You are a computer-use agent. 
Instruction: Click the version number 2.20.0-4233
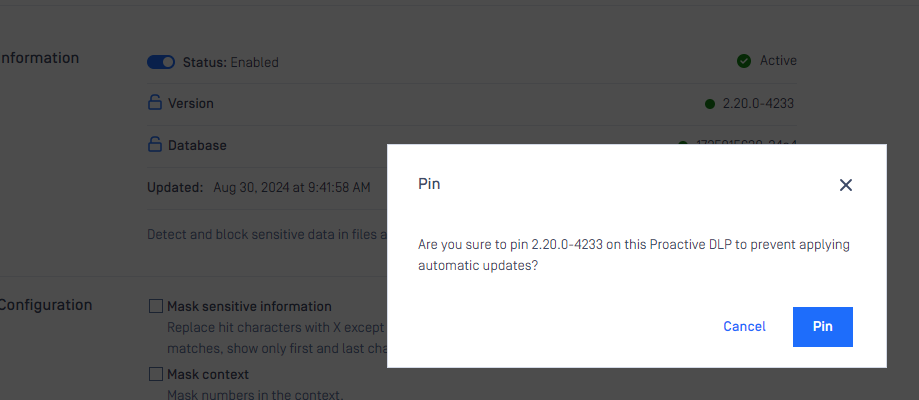(x=758, y=104)
